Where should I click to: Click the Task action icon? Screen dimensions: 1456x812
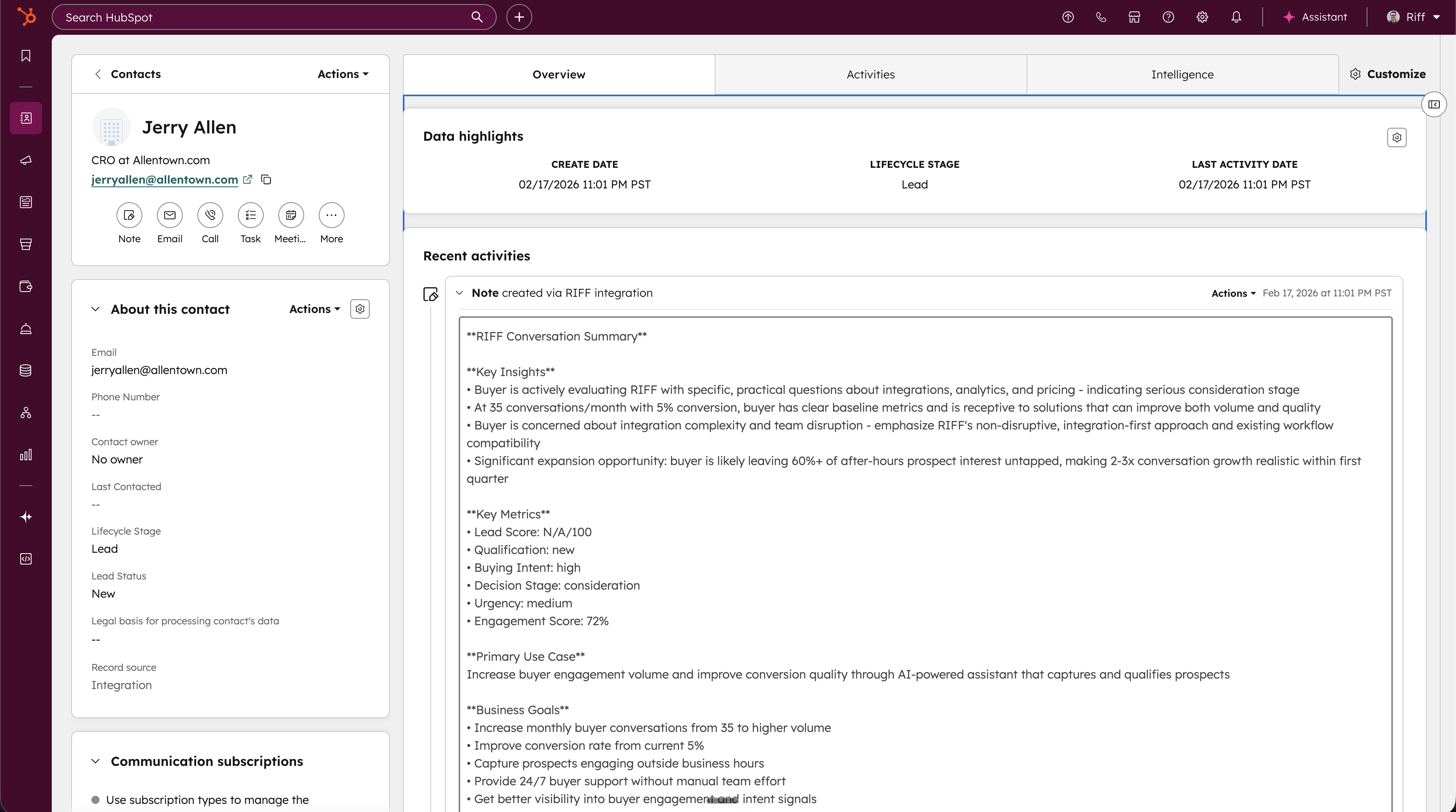pos(250,215)
